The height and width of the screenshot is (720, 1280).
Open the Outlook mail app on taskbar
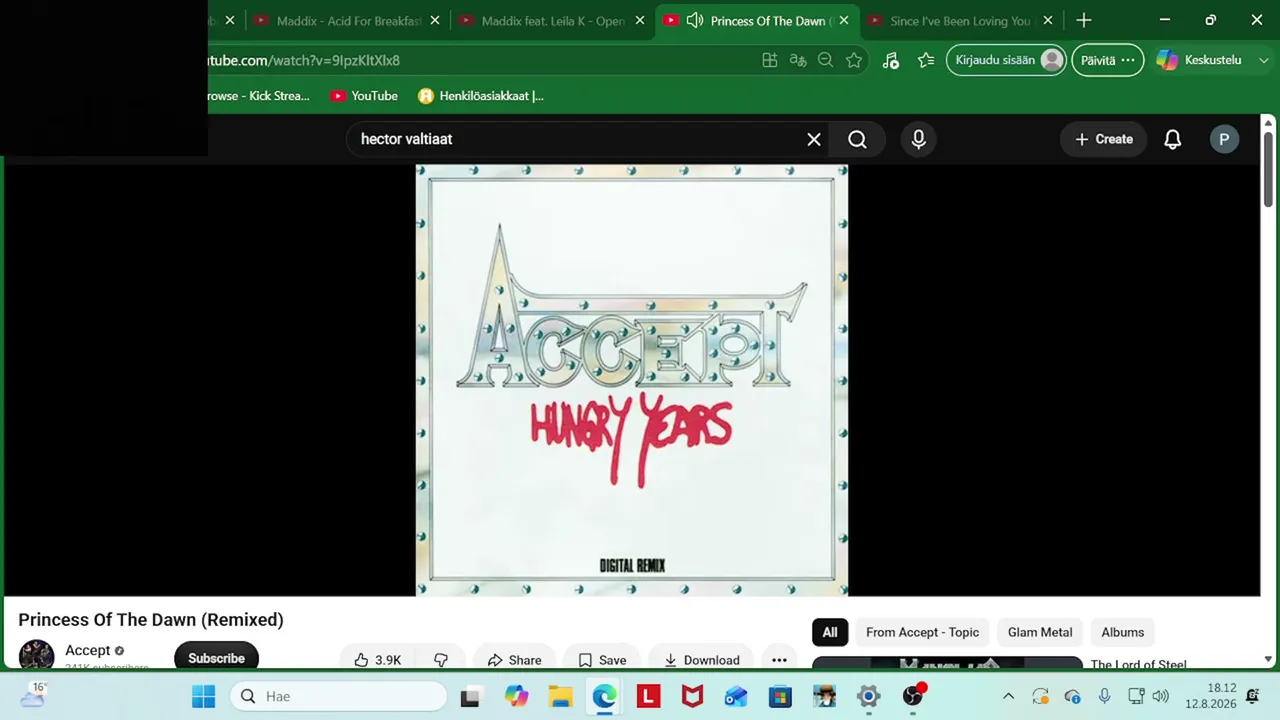coord(736,696)
